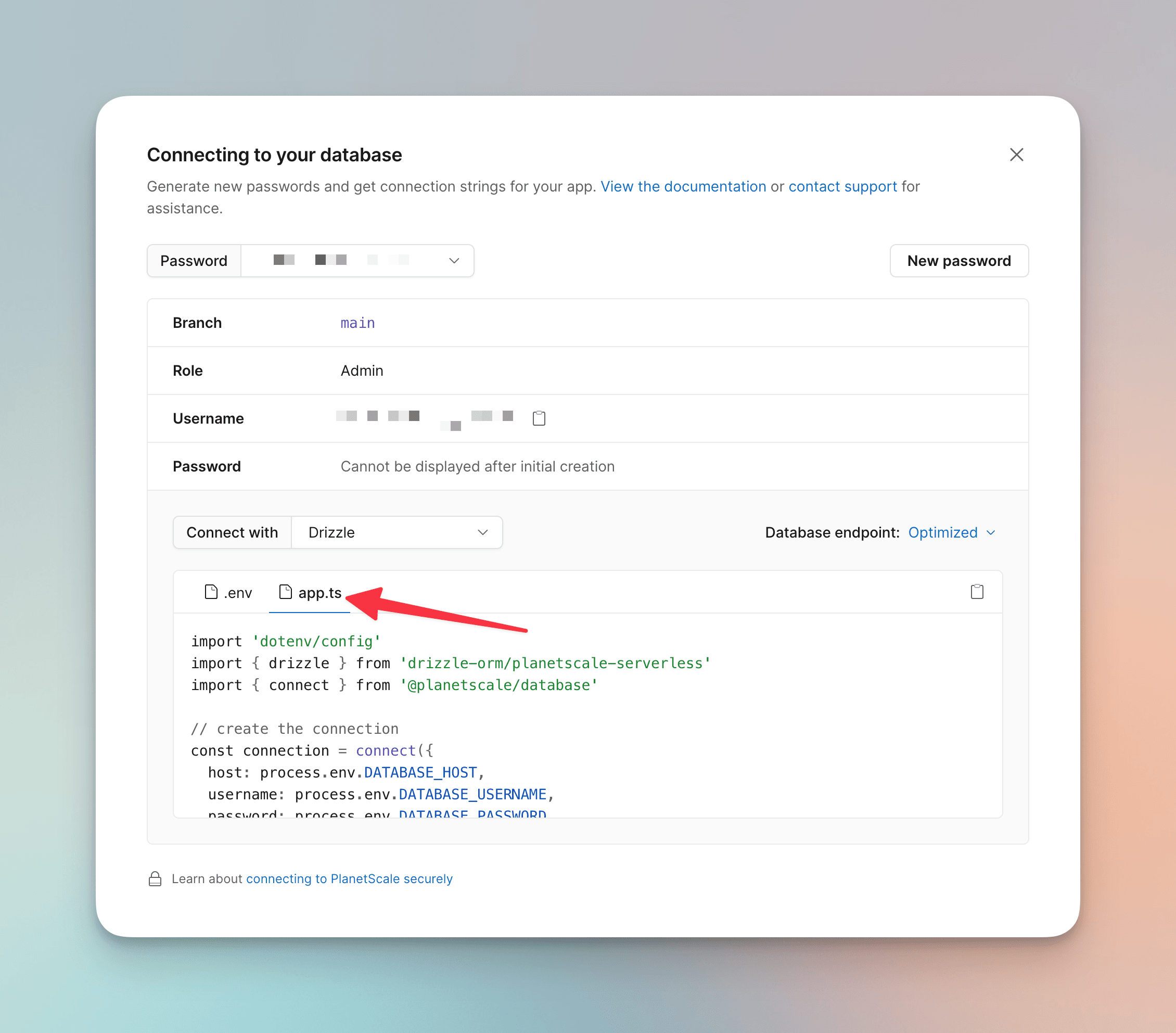
Task: Click the 'drizzle-orm/planetscale-serverless' import string
Action: pos(555,663)
